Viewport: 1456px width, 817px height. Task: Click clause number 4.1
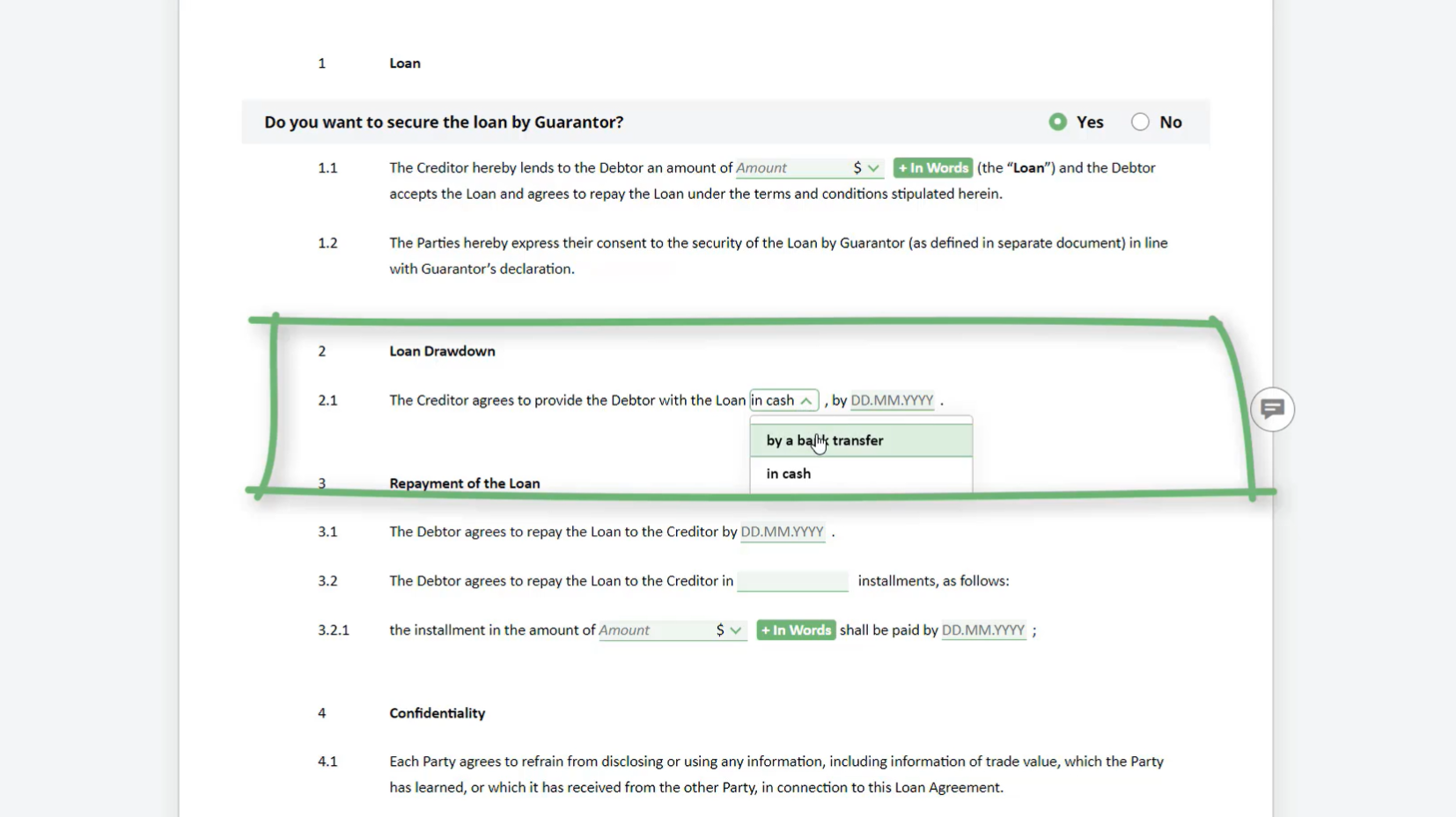(x=327, y=762)
